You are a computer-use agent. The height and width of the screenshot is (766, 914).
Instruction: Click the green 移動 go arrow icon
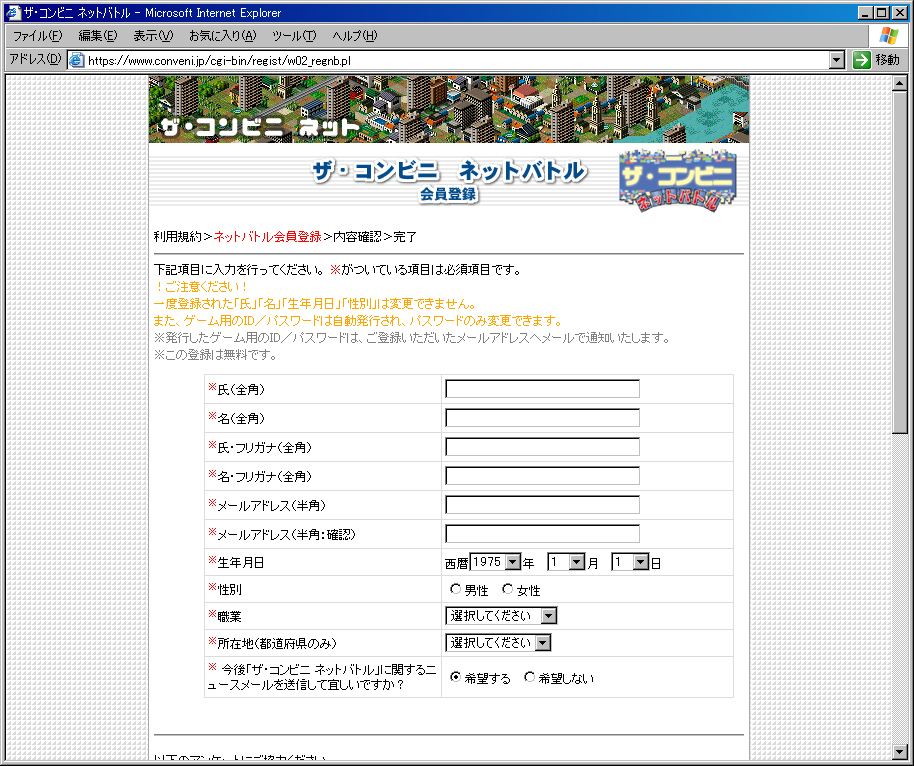(862, 59)
